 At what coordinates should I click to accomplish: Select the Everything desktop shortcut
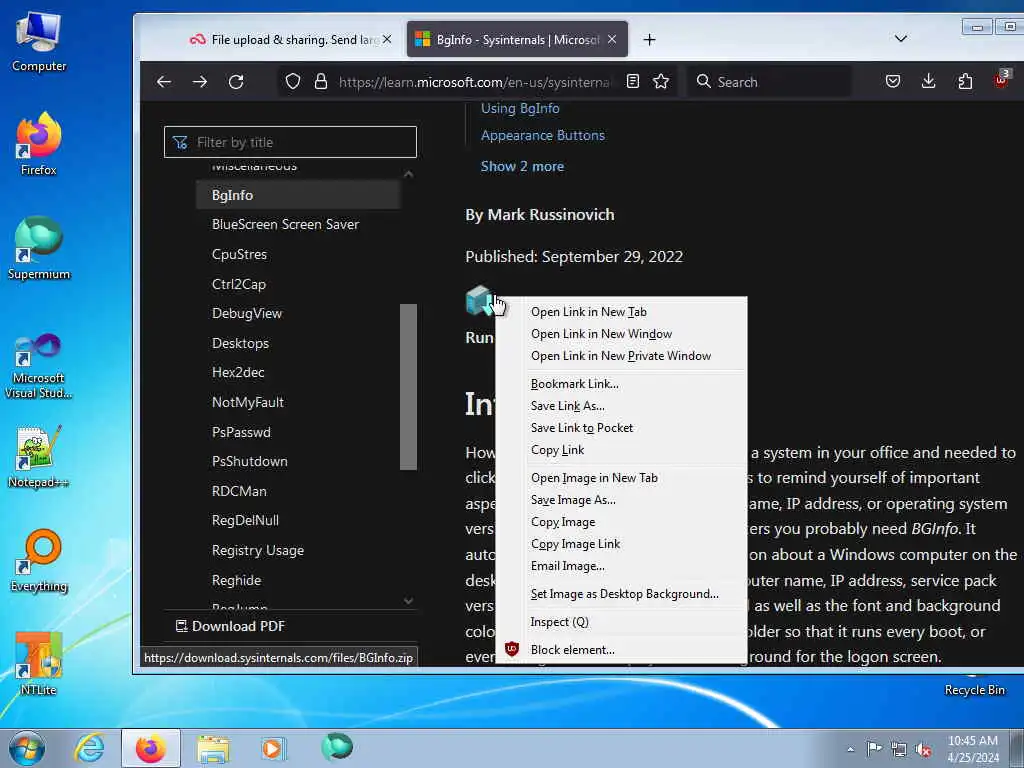39,561
